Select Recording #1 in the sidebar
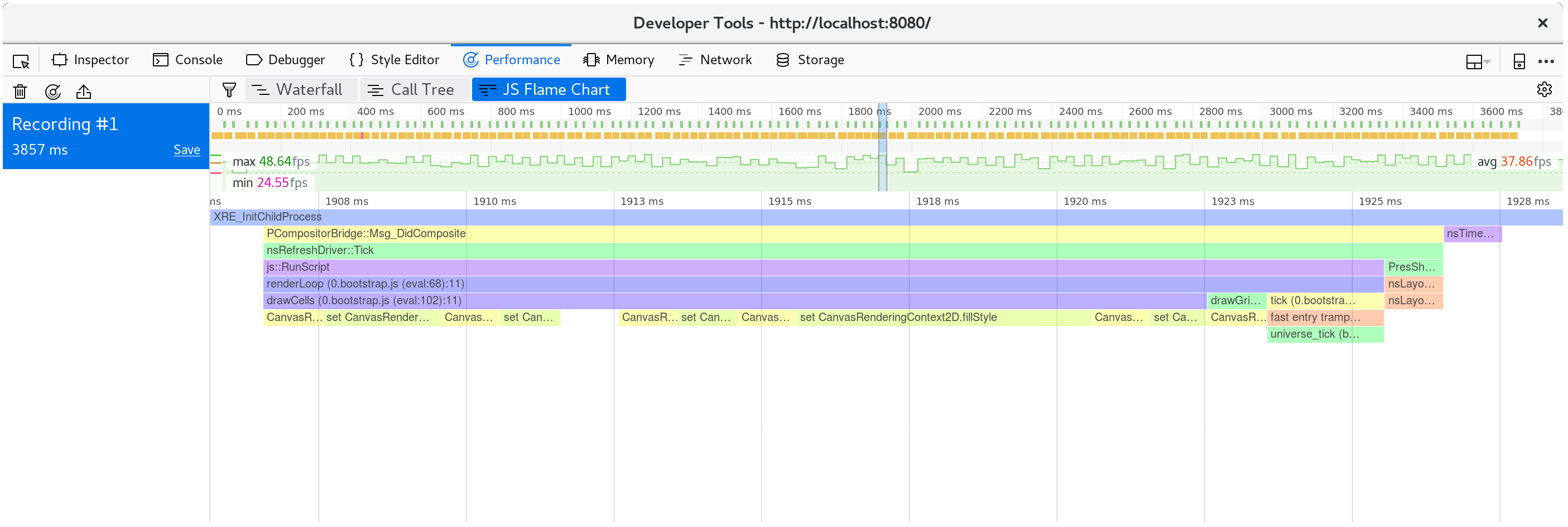Image resolution: width=1568 pixels, height=527 pixels. [x=65, y=124]
